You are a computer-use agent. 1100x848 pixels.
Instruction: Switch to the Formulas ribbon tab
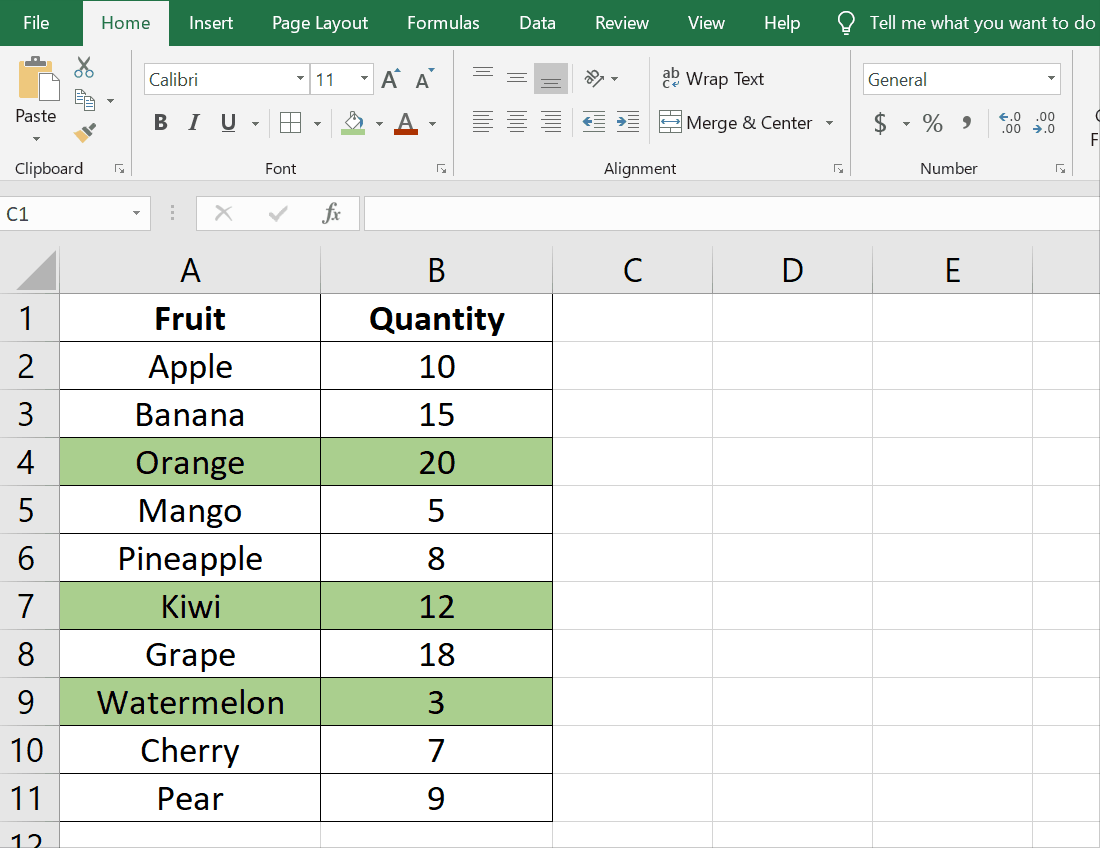coord(443,22)
